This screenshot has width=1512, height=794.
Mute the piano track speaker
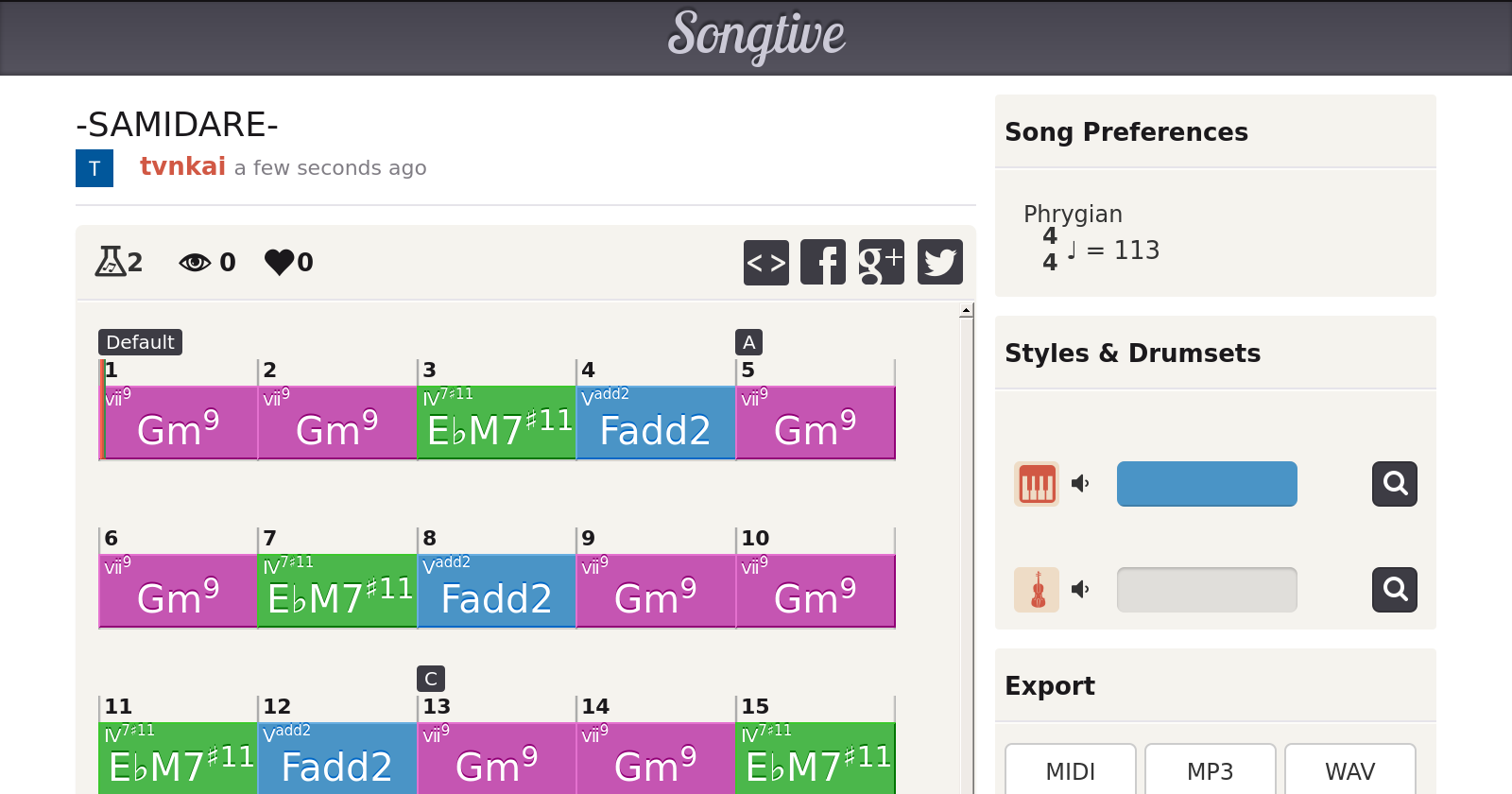1080,484
